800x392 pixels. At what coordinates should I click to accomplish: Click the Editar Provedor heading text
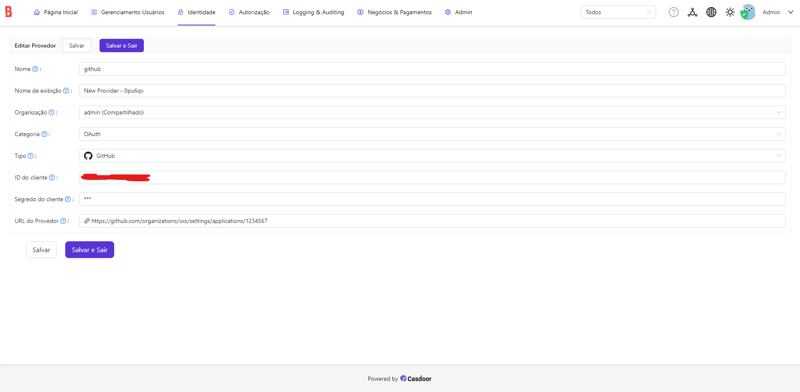click(35, 45)
